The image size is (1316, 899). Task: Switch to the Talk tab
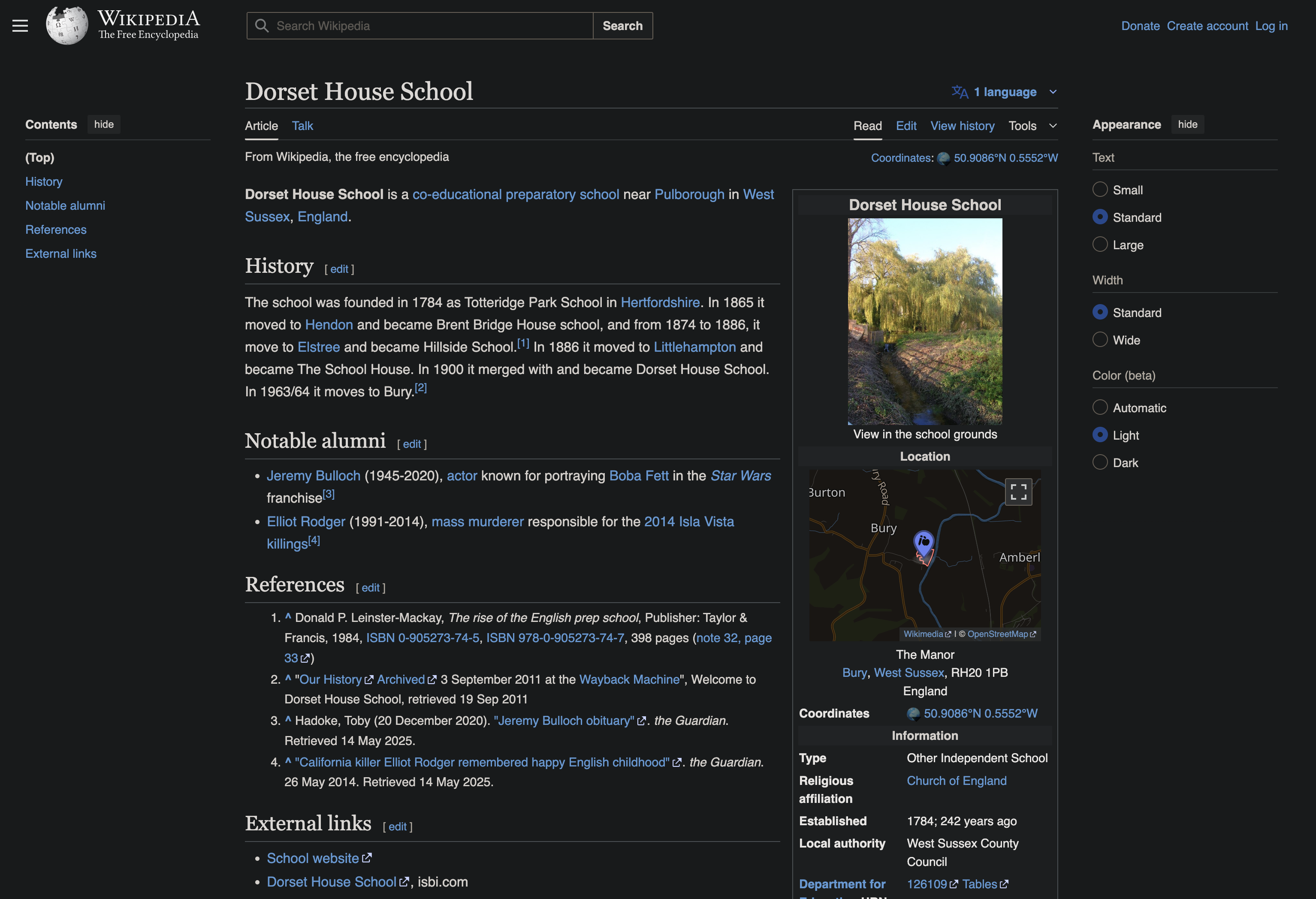click(302, 126)
